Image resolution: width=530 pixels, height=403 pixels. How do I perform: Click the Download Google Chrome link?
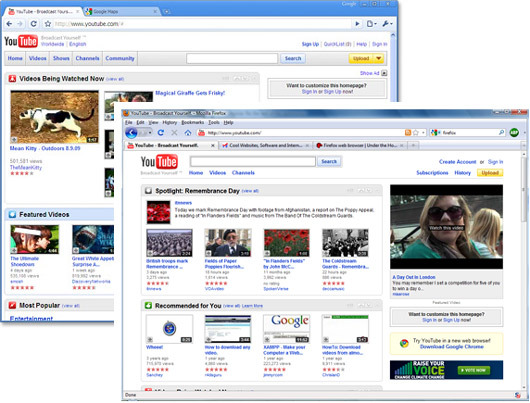(x=452, y=347)
